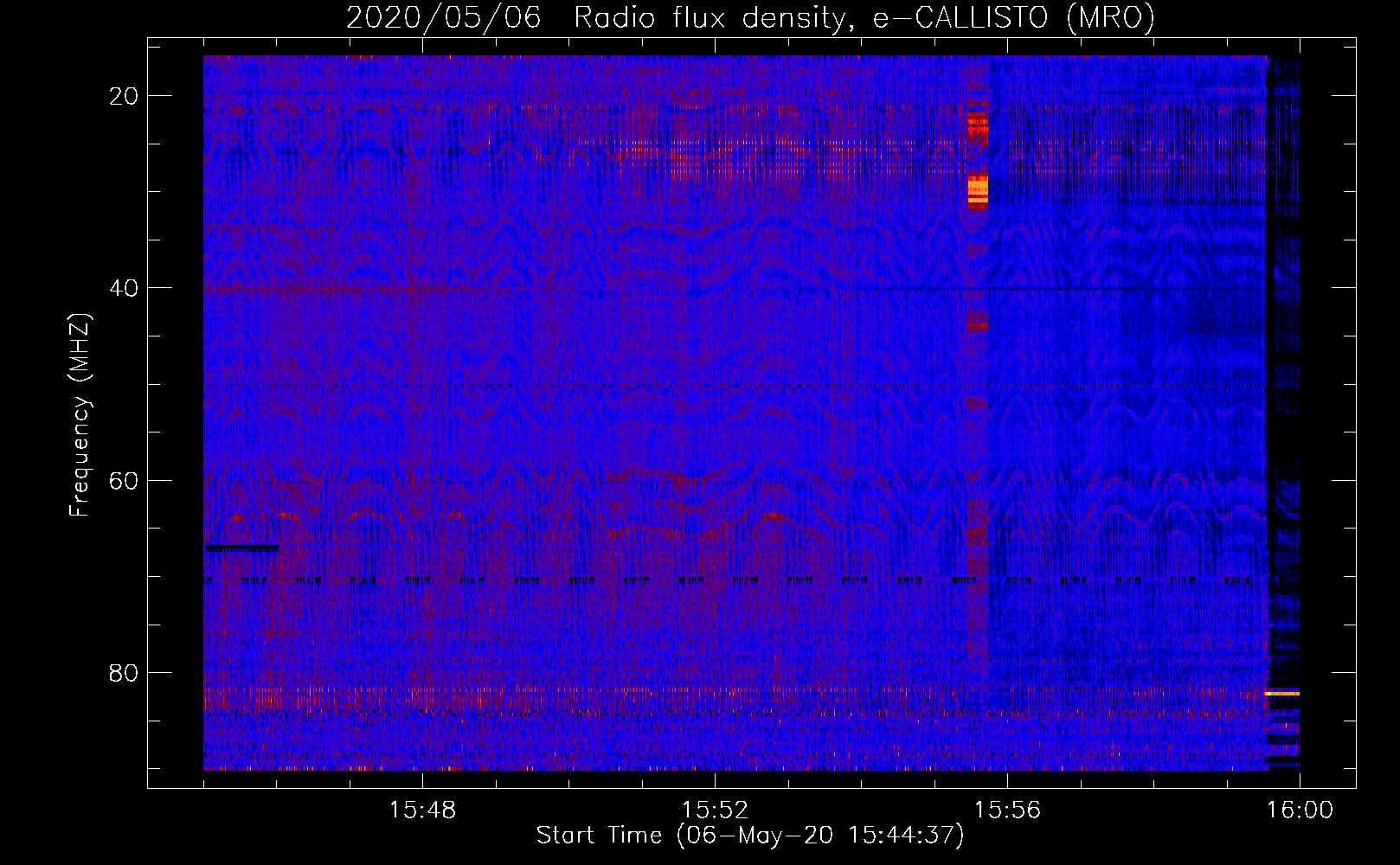Click the 16:00 time tick label

[1300, 811]
